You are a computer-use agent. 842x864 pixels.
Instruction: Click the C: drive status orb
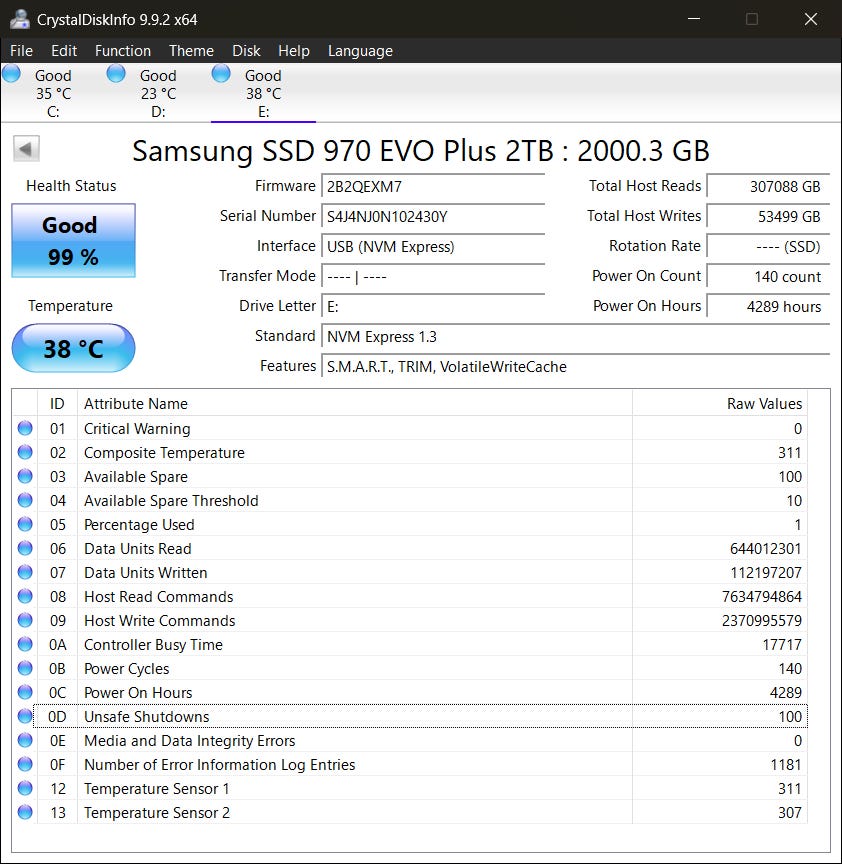point(12,73)
